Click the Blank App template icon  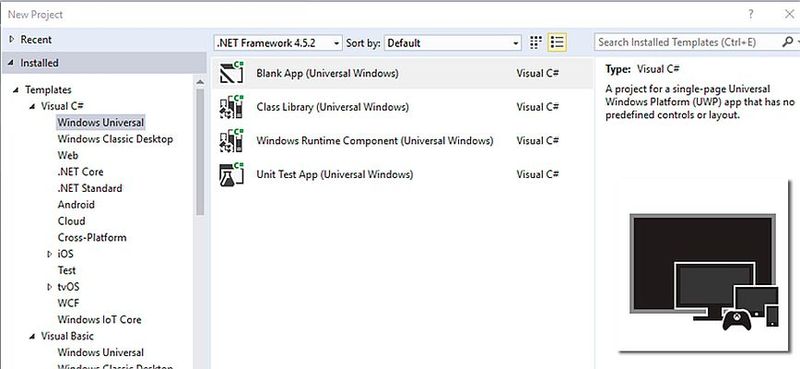[x=231, y=73]
